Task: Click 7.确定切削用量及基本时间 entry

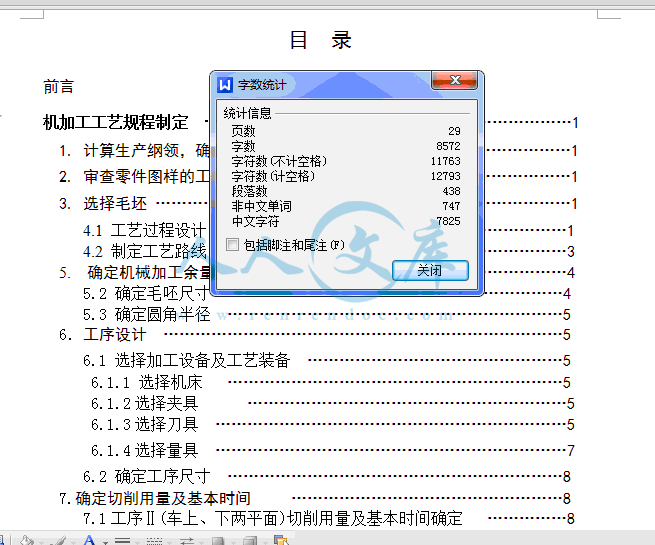Action: (x=155, y=498)
